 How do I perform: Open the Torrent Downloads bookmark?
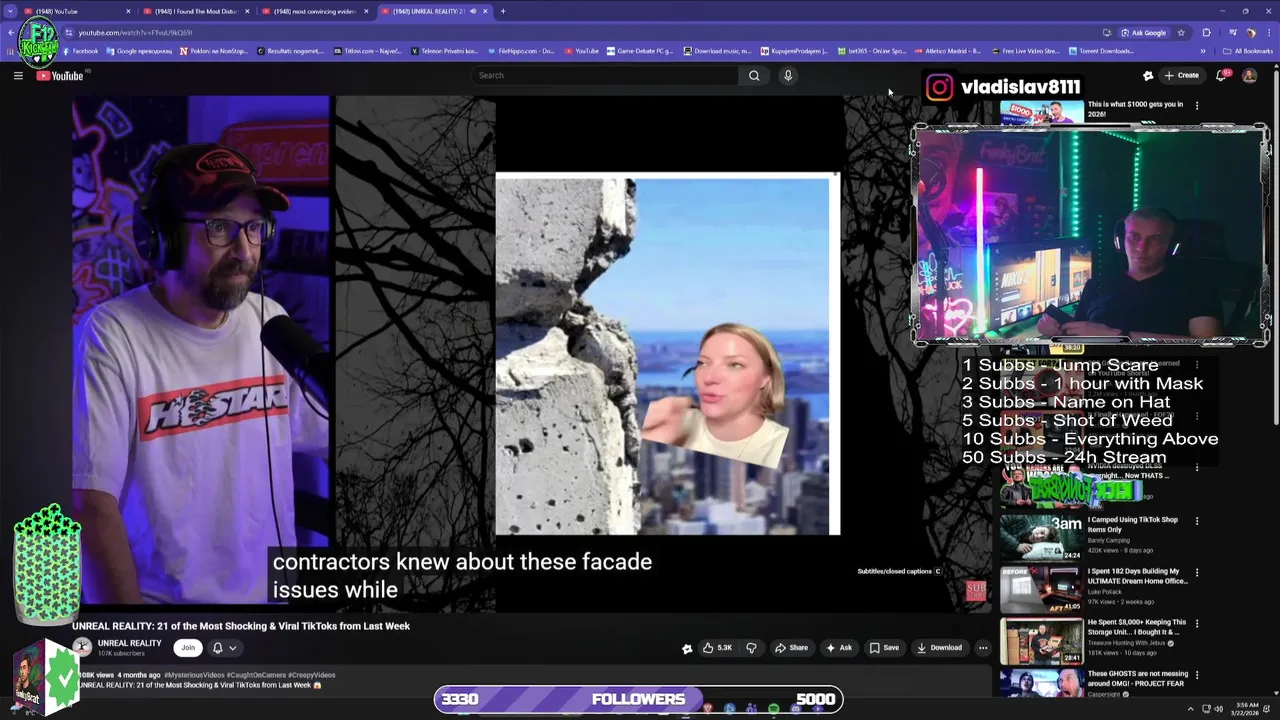(x=1101, y=51)
